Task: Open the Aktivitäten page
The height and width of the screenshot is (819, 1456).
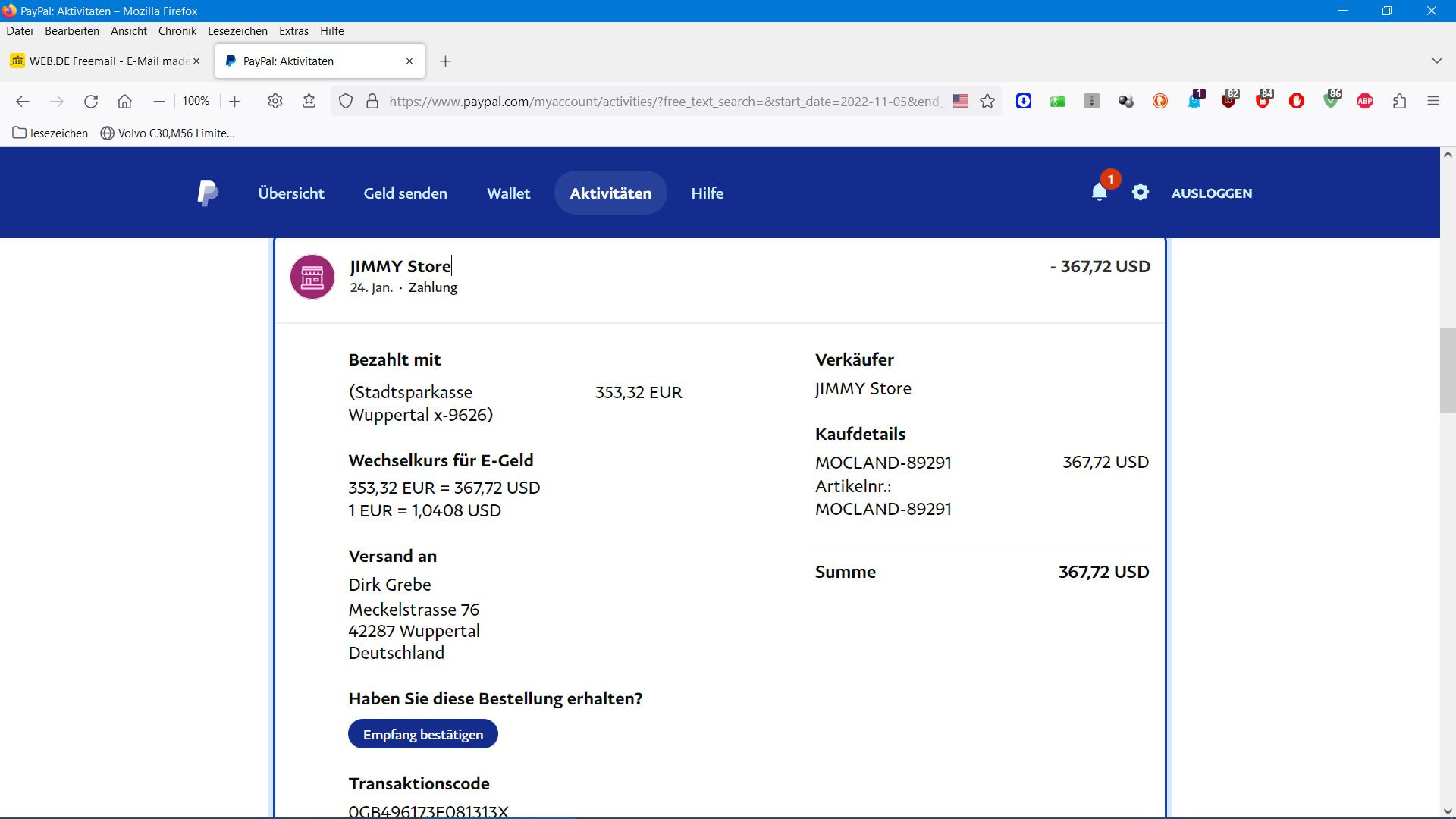Action: [x=610, y=193]
